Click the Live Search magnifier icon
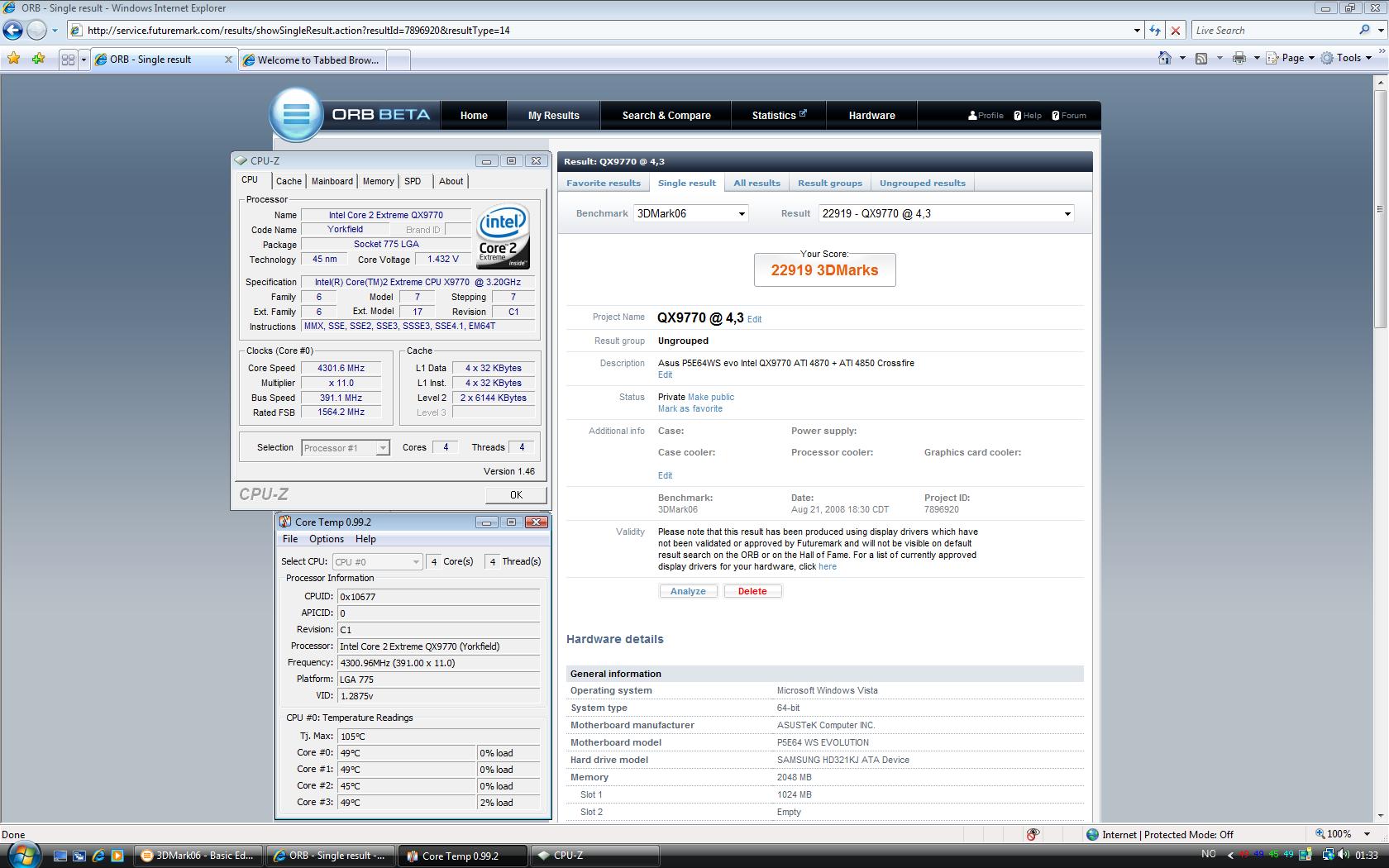Viewport: 1389px width, 868px height. pyautogui.click(x=1364, y=30)
